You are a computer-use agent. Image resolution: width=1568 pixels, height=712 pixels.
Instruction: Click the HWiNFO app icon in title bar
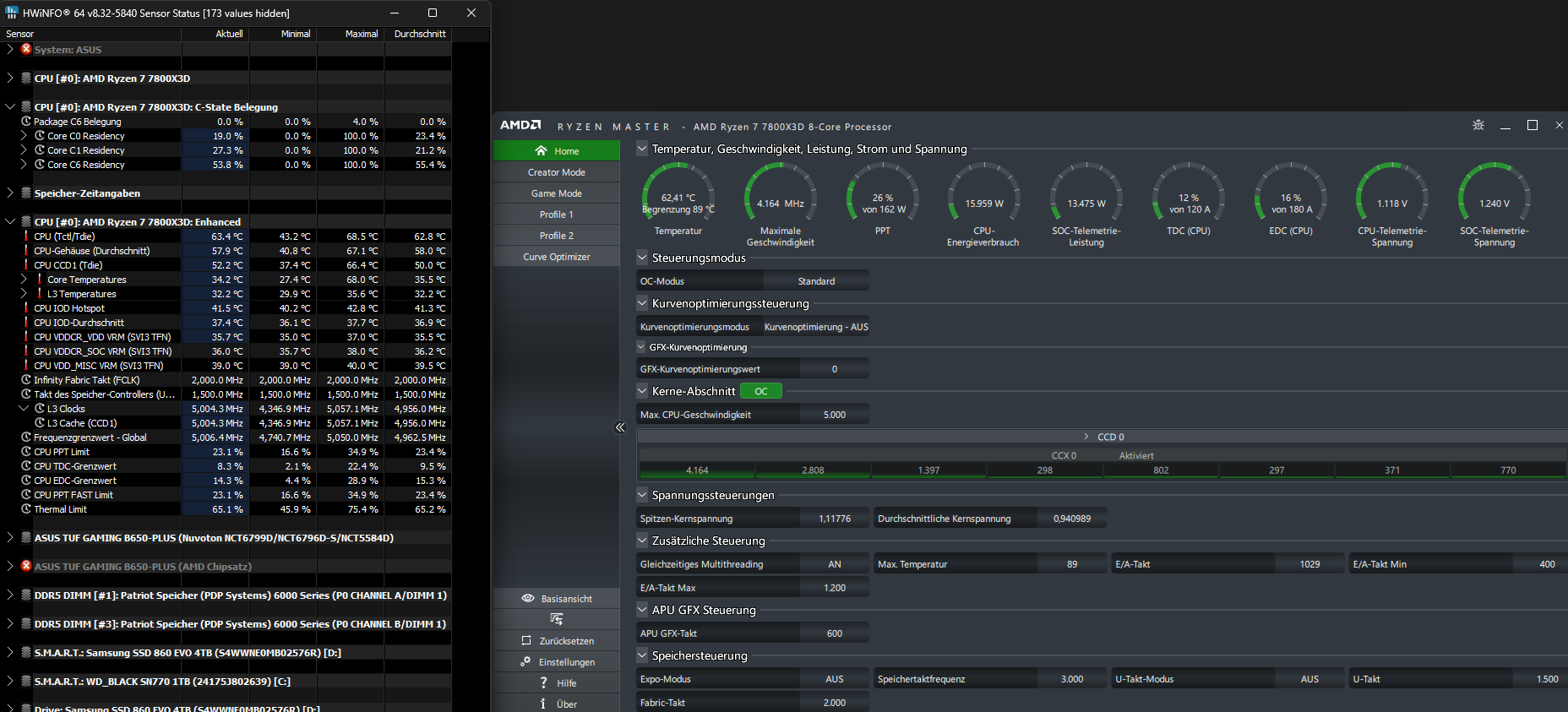[x=11, y=13]
